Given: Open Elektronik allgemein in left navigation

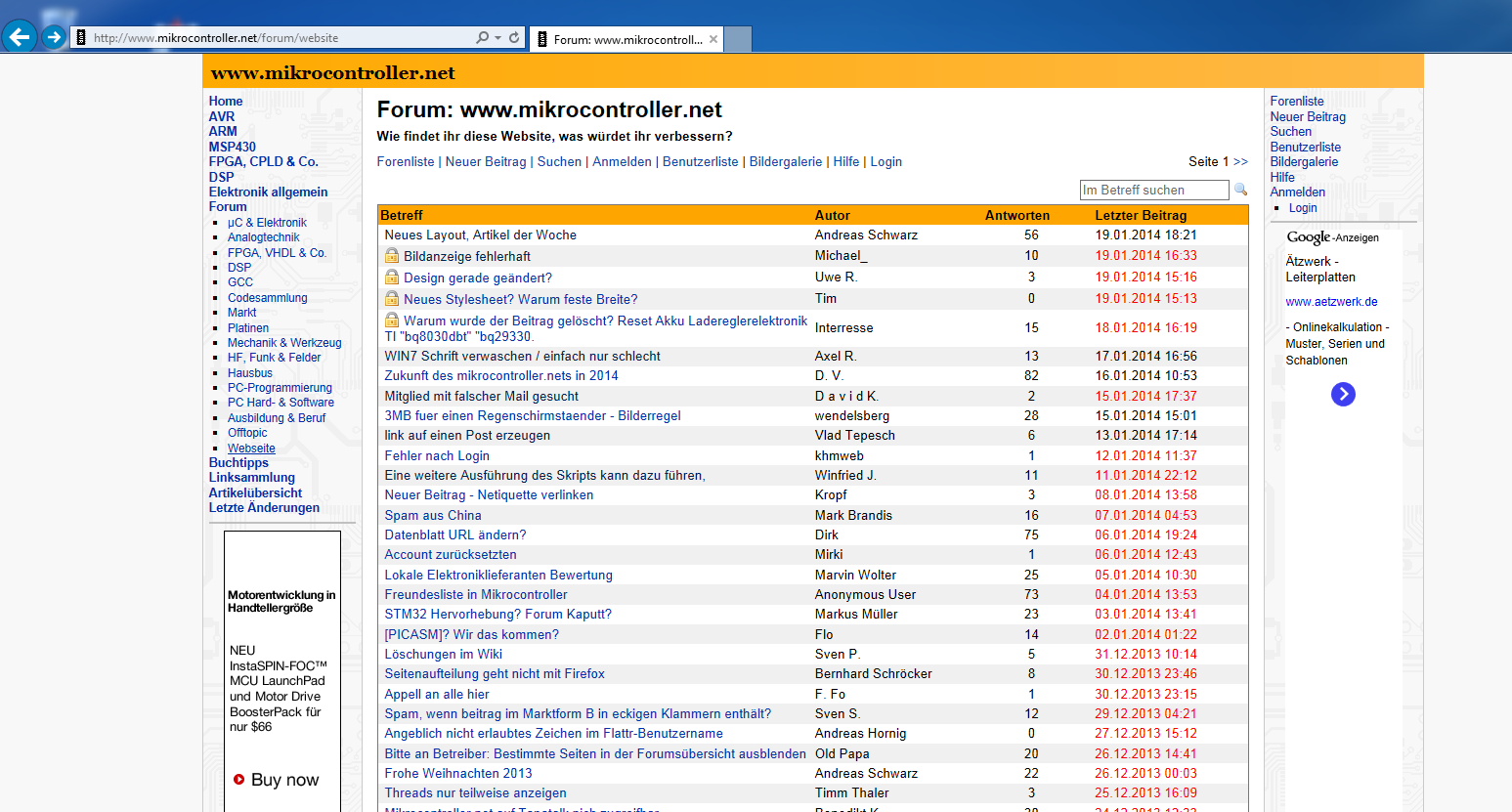Looking at the screenshot, I should click(268, 192).
